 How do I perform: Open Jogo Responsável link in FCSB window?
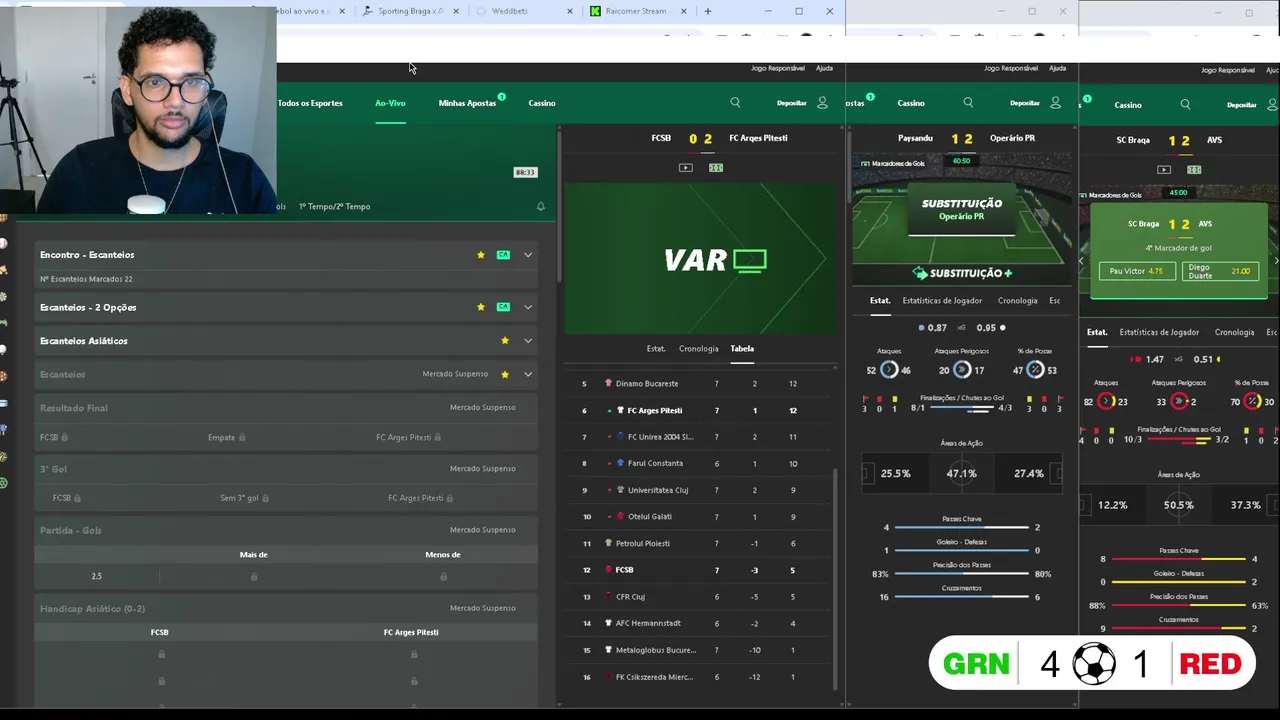778,68
